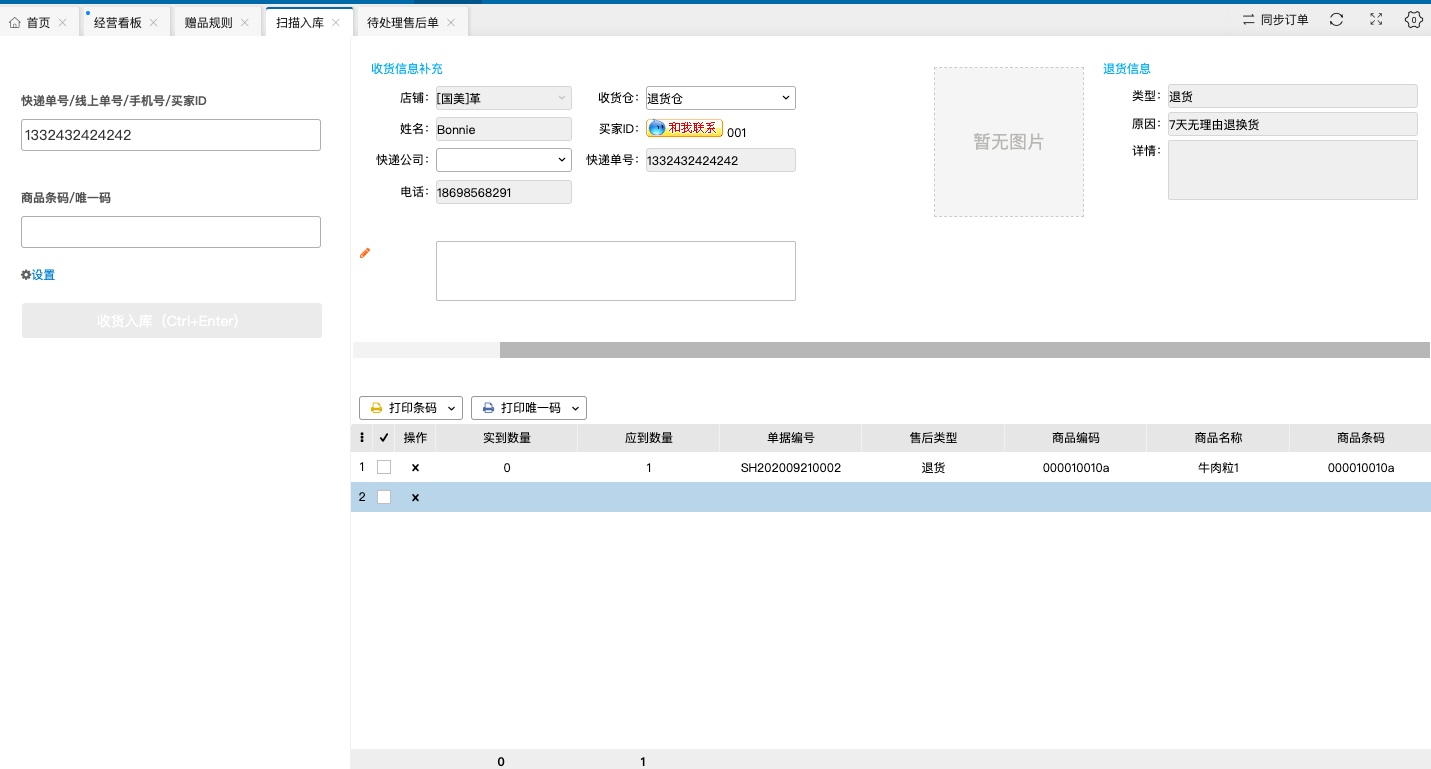Expand the 打印条码 dropdown arrow
1431x769 pixels.
(x=452, y=408)
